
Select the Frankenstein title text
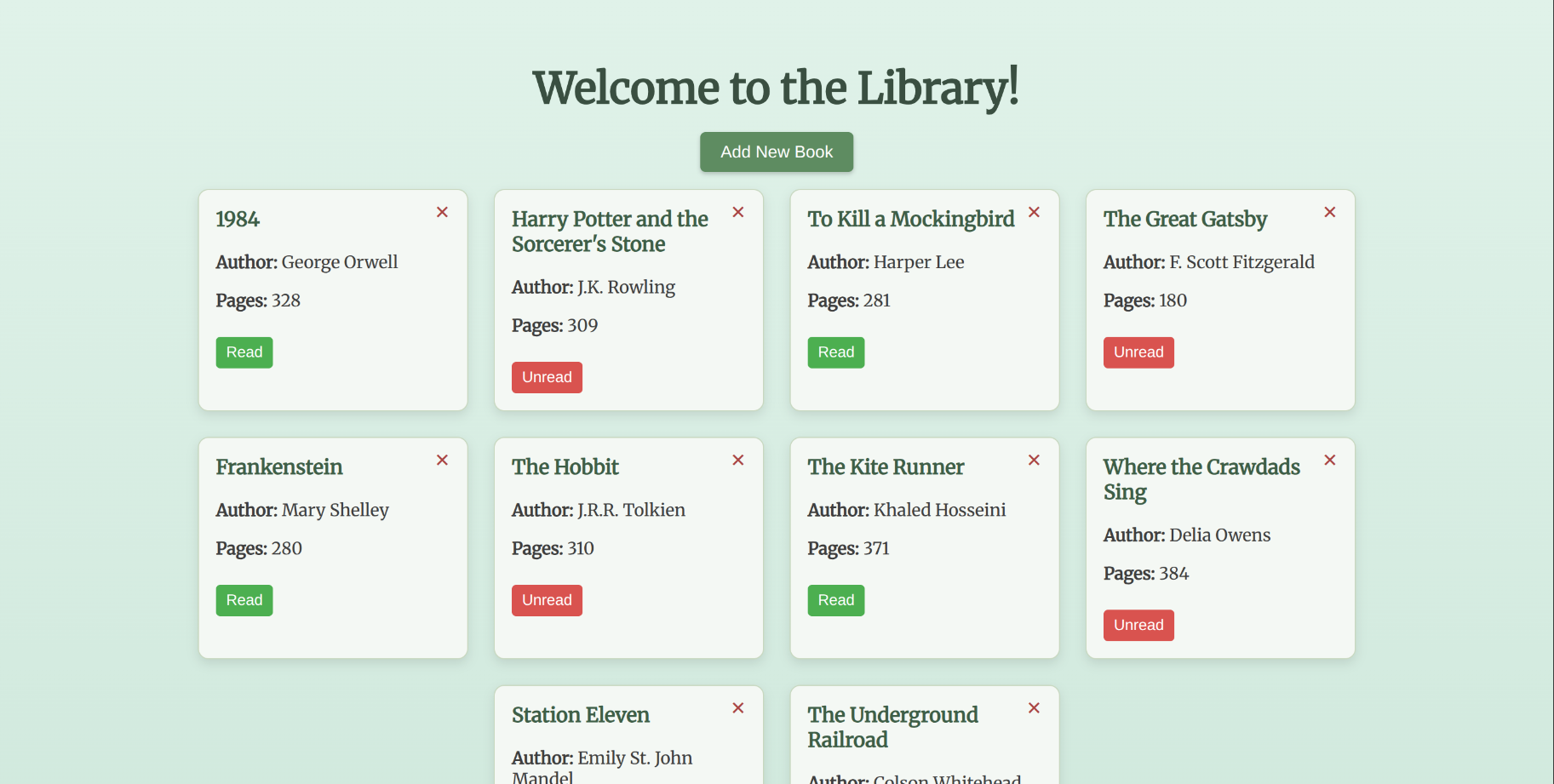279,467
